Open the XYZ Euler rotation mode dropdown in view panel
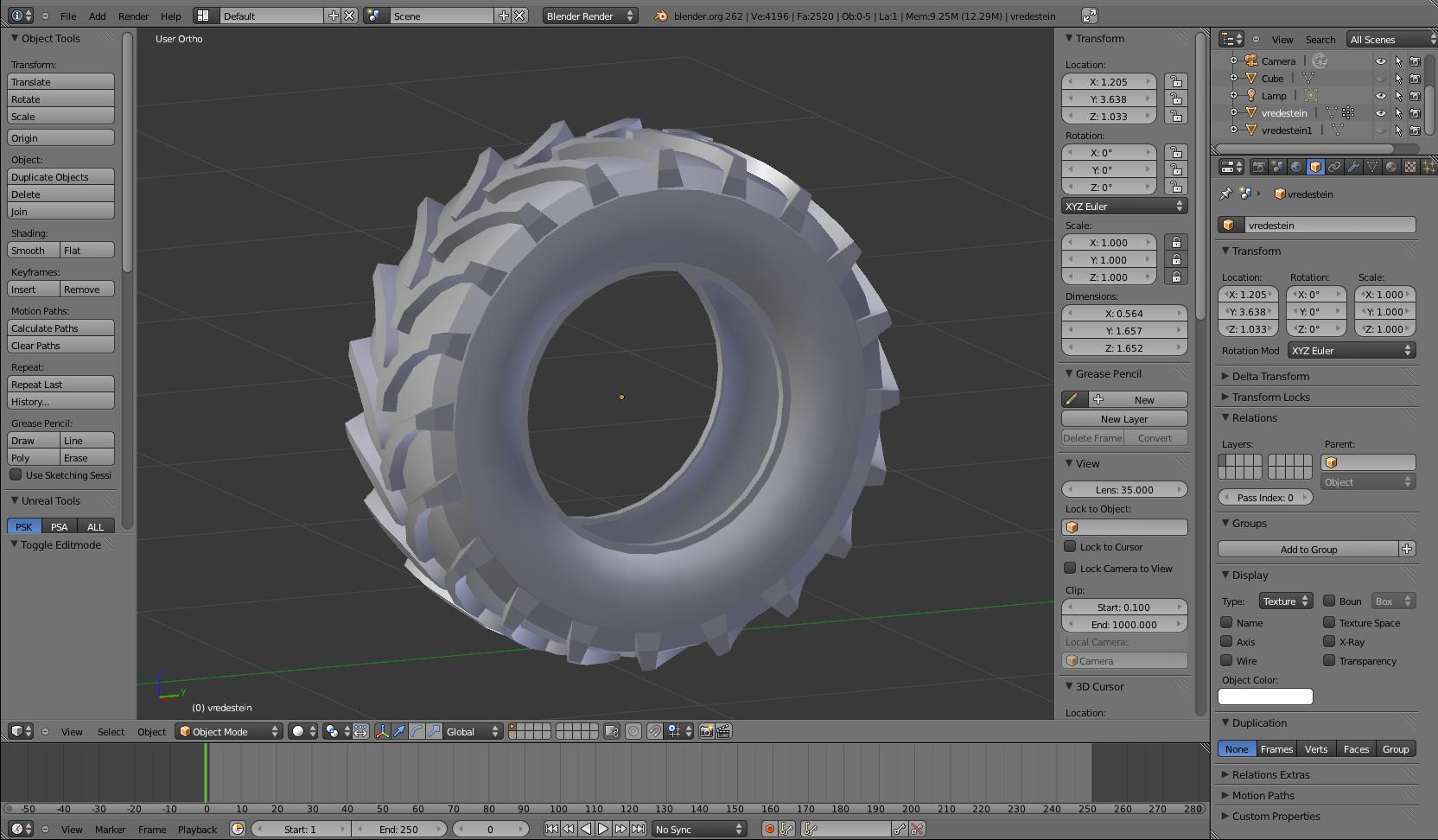This screenshot has width=1438, height=840. [1124, 207]
